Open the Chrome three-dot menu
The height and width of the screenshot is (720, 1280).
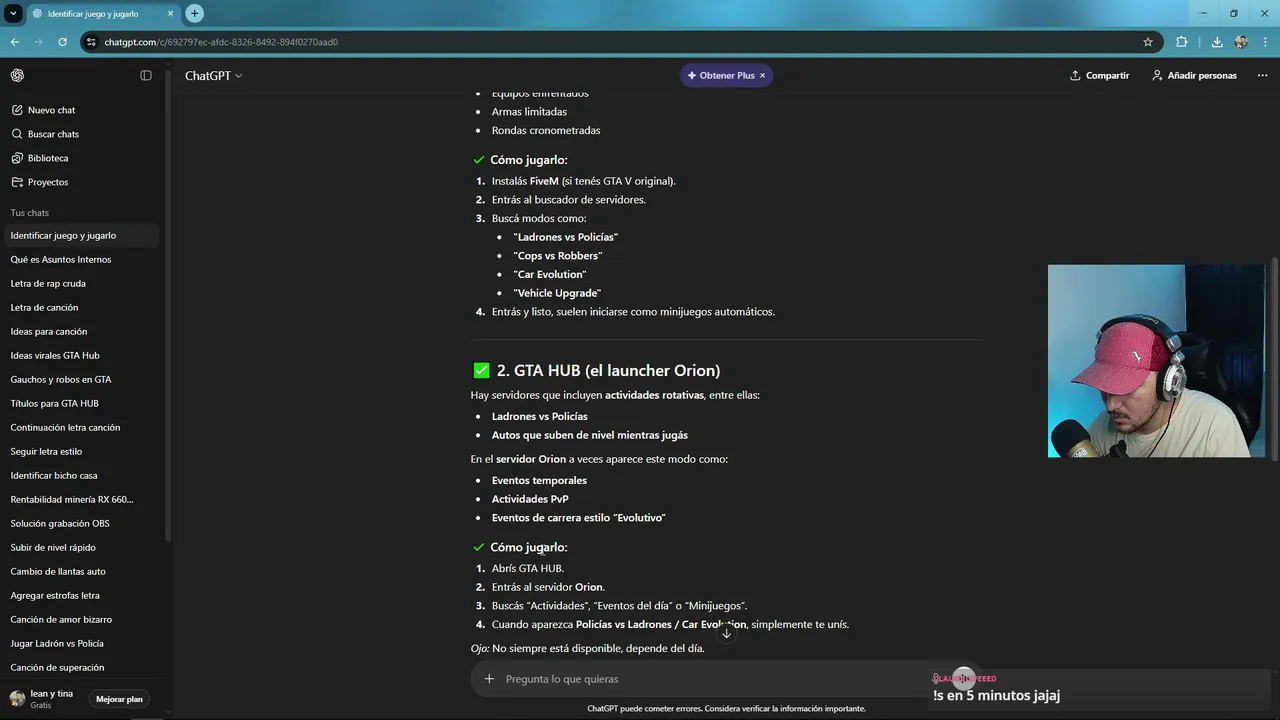coord(1265,42)
